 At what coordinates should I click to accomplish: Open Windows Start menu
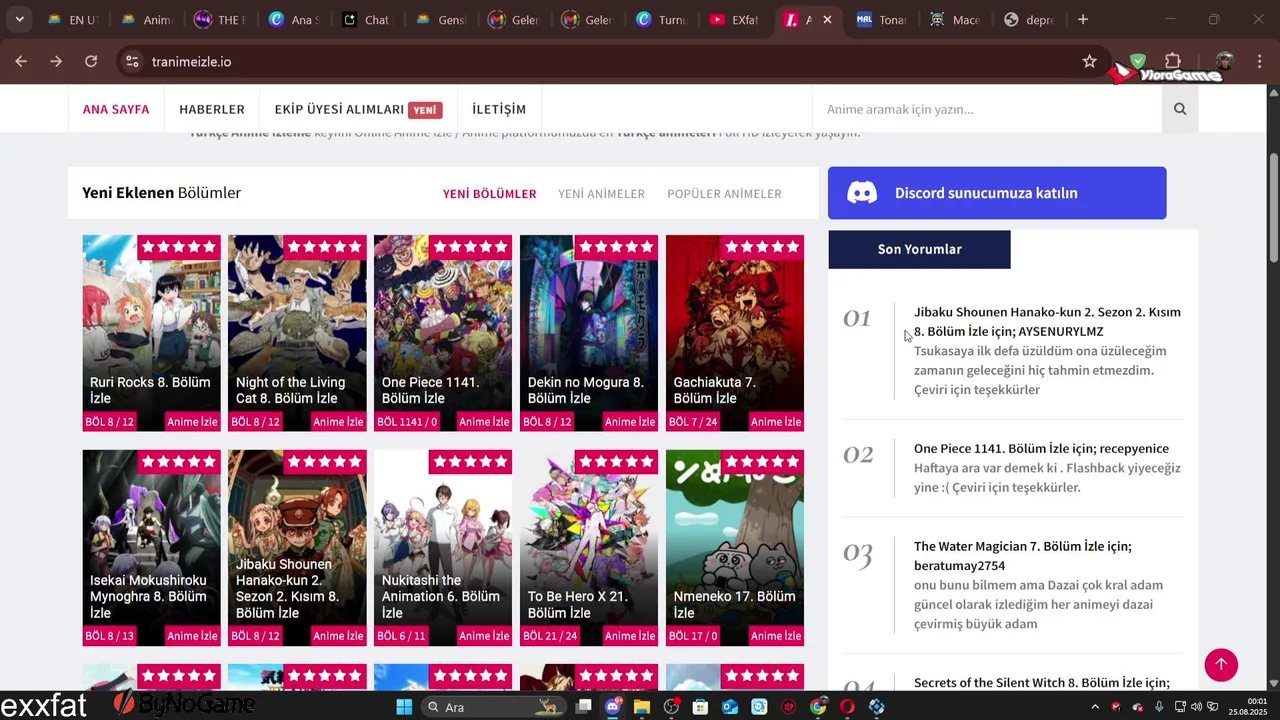pyautogui.click(x=404, y=707)
